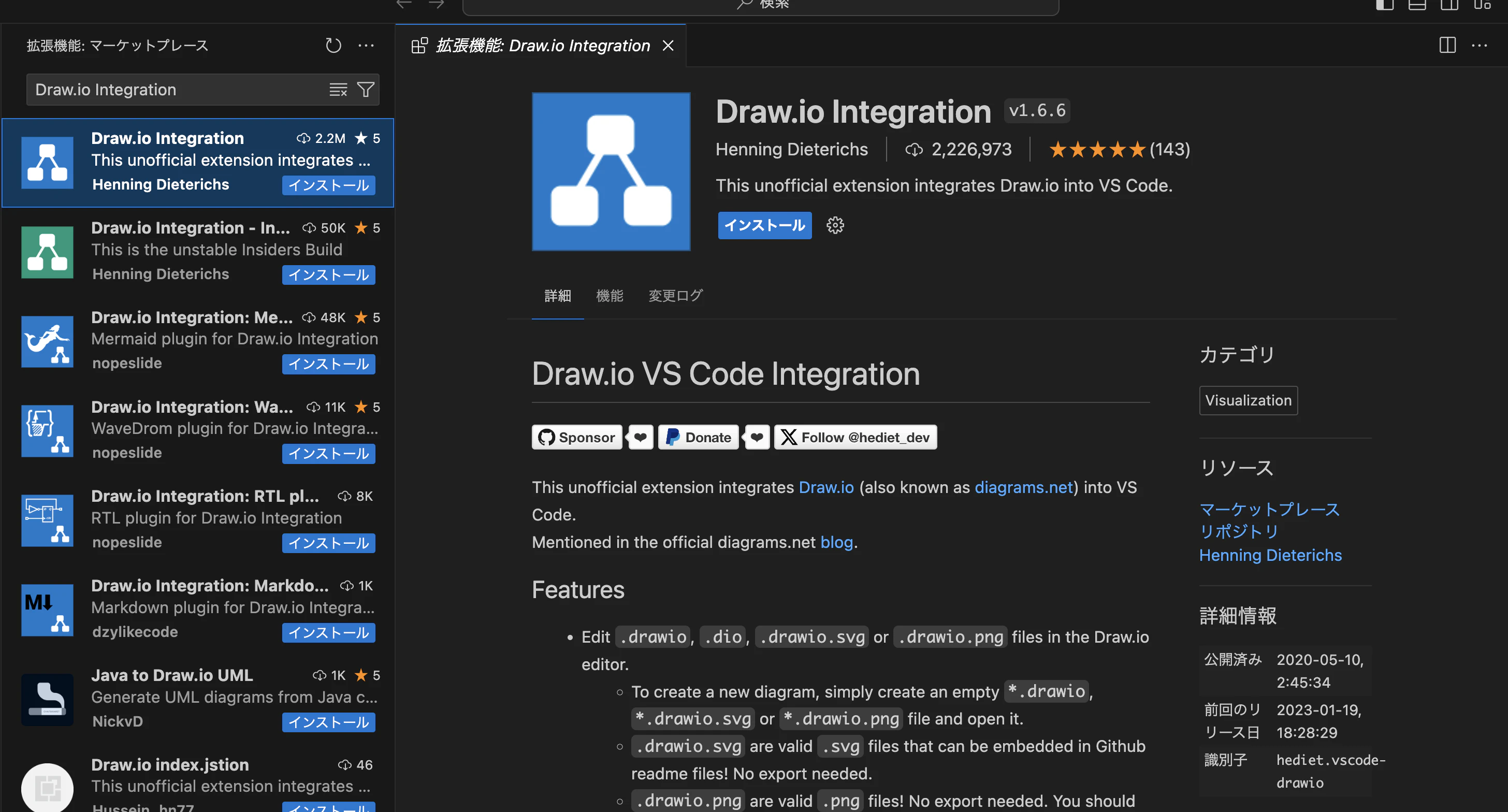Open the marketplace panel's more actions menu
Screen dimensions: 1508x812
tap(366, 45)
